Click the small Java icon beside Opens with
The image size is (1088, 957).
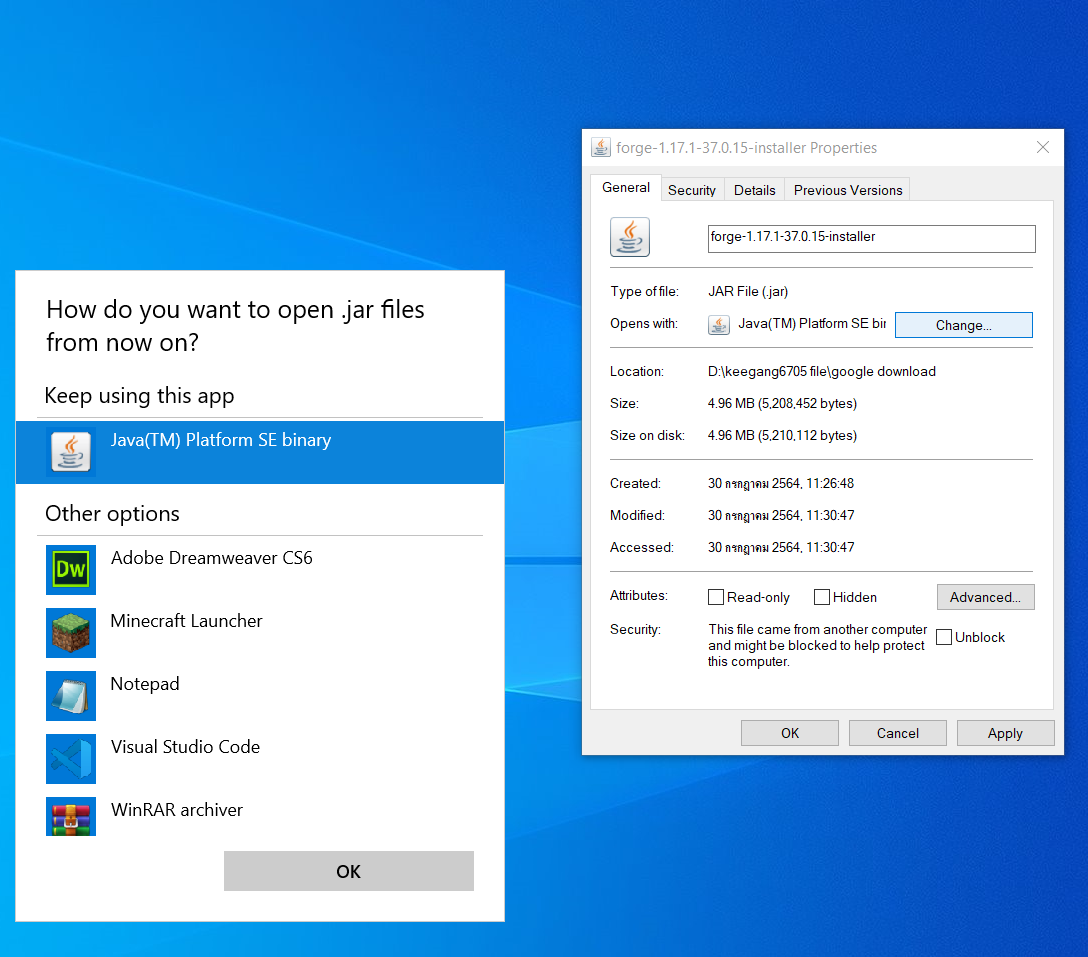[719, 324]
